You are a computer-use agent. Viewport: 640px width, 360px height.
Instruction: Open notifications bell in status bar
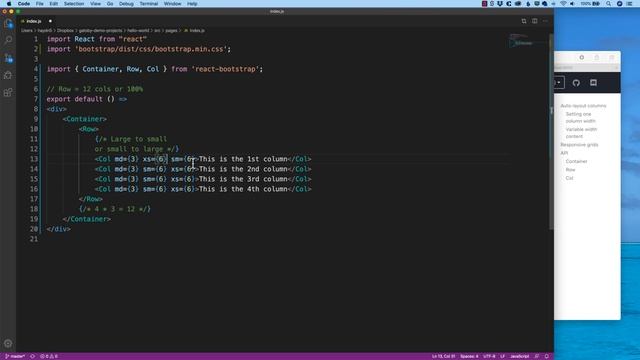click(547, 356)
